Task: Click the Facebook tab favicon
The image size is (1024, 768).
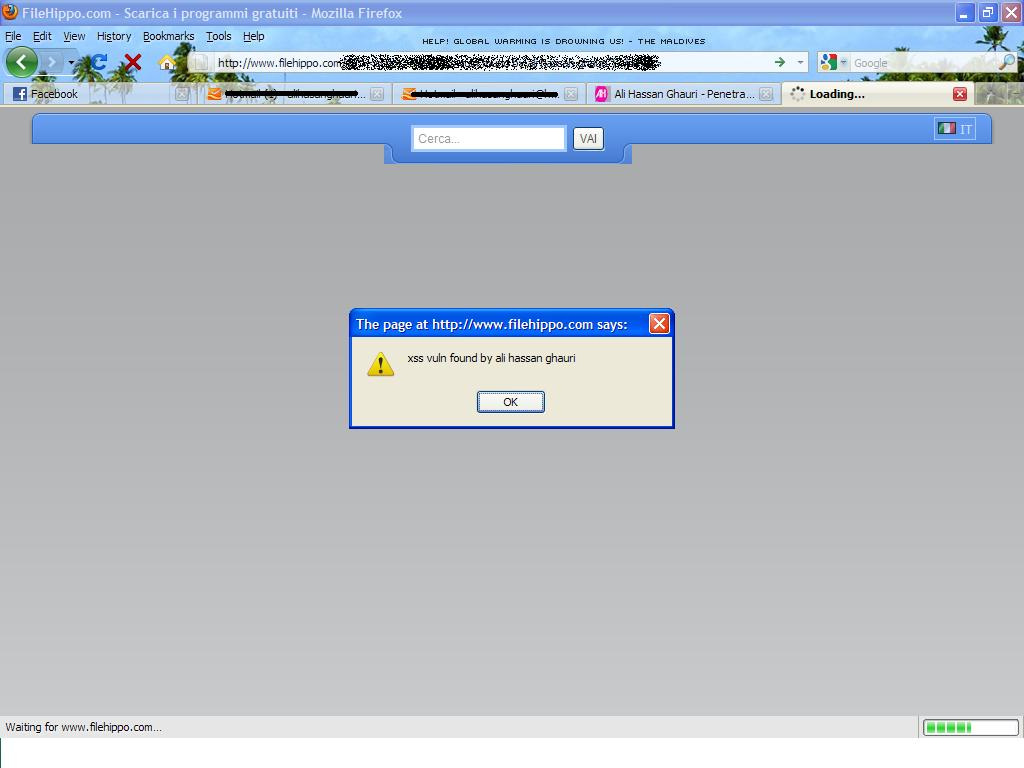Action: tap(20, 94)
